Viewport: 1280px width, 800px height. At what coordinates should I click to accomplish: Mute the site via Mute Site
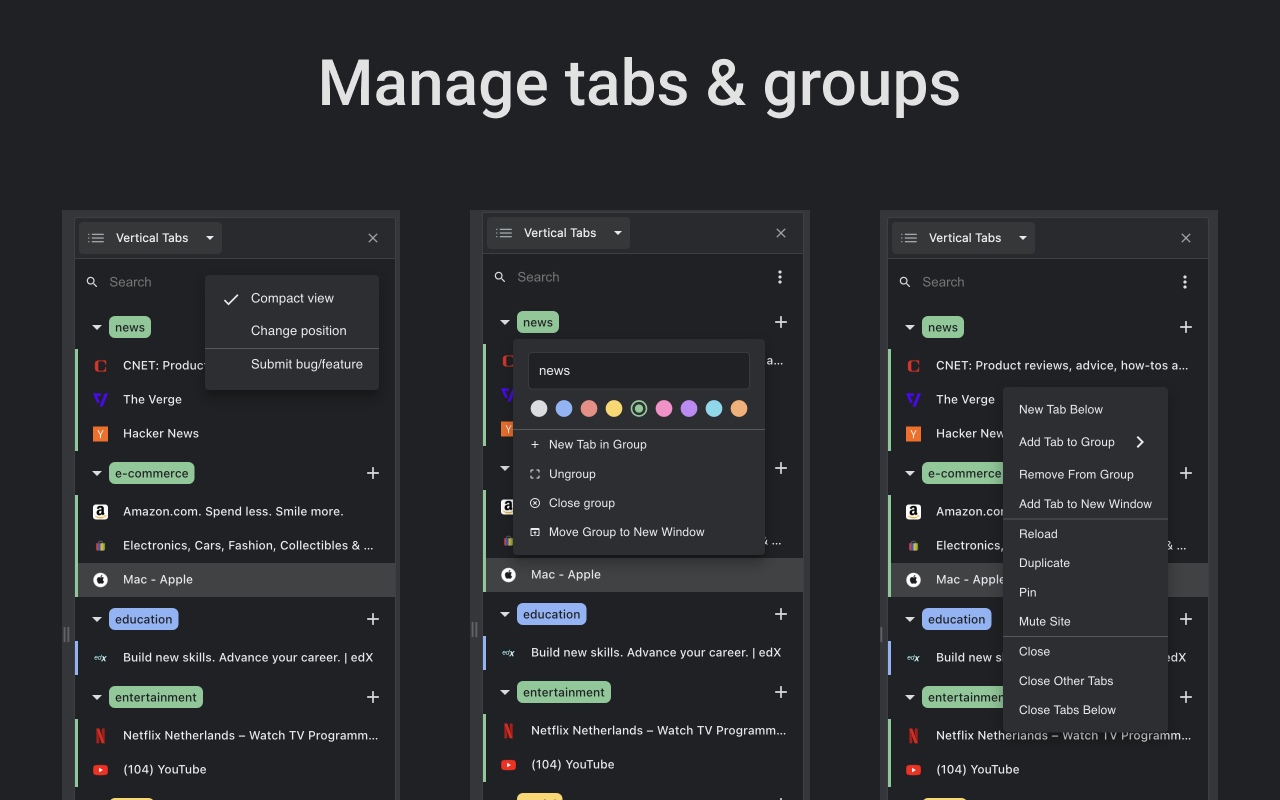pyautogui.click(x=1044, y=621)
